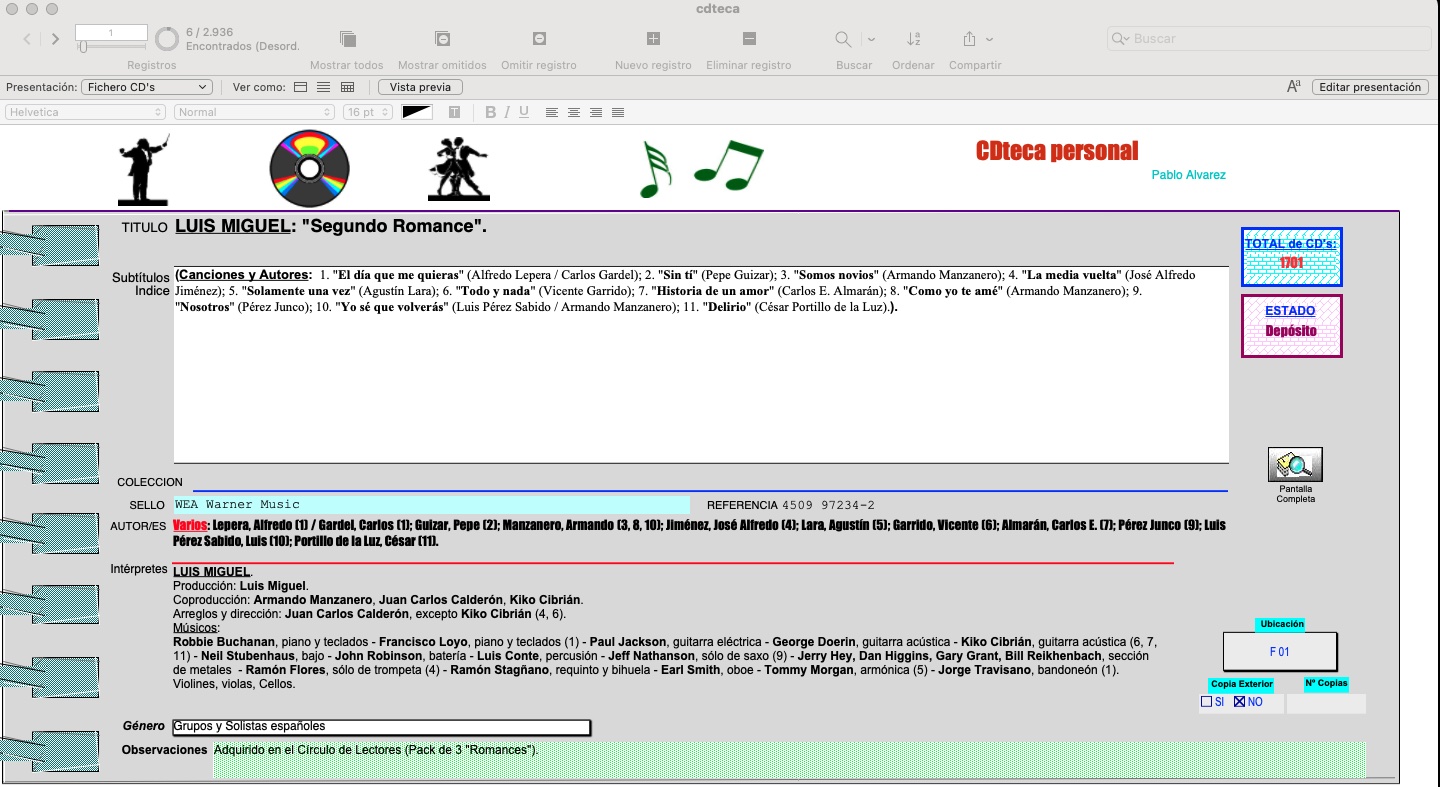Screen dimensions: 1440x787
Task: Open the Presentación Fichero CD's dropdown
Action: point(146,87)
